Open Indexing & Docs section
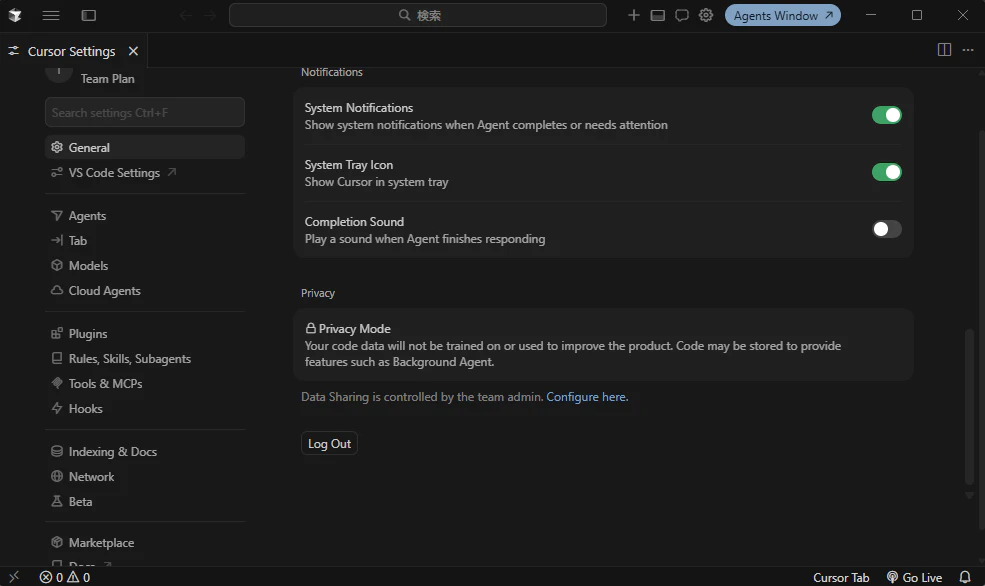The width and height of the screenshot is (985, 586). [x=145, y=452]
